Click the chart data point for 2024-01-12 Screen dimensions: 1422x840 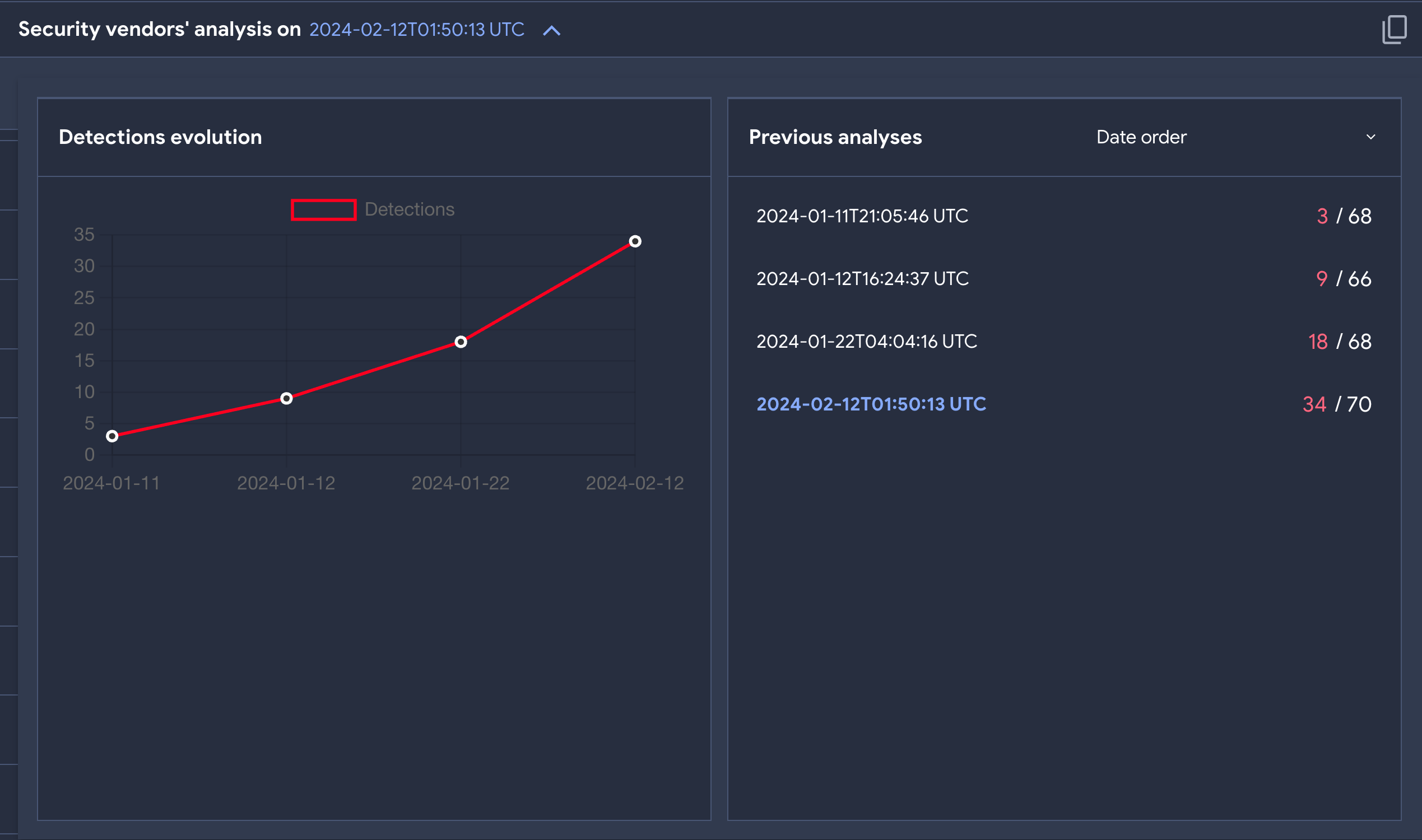pos(286,399)
